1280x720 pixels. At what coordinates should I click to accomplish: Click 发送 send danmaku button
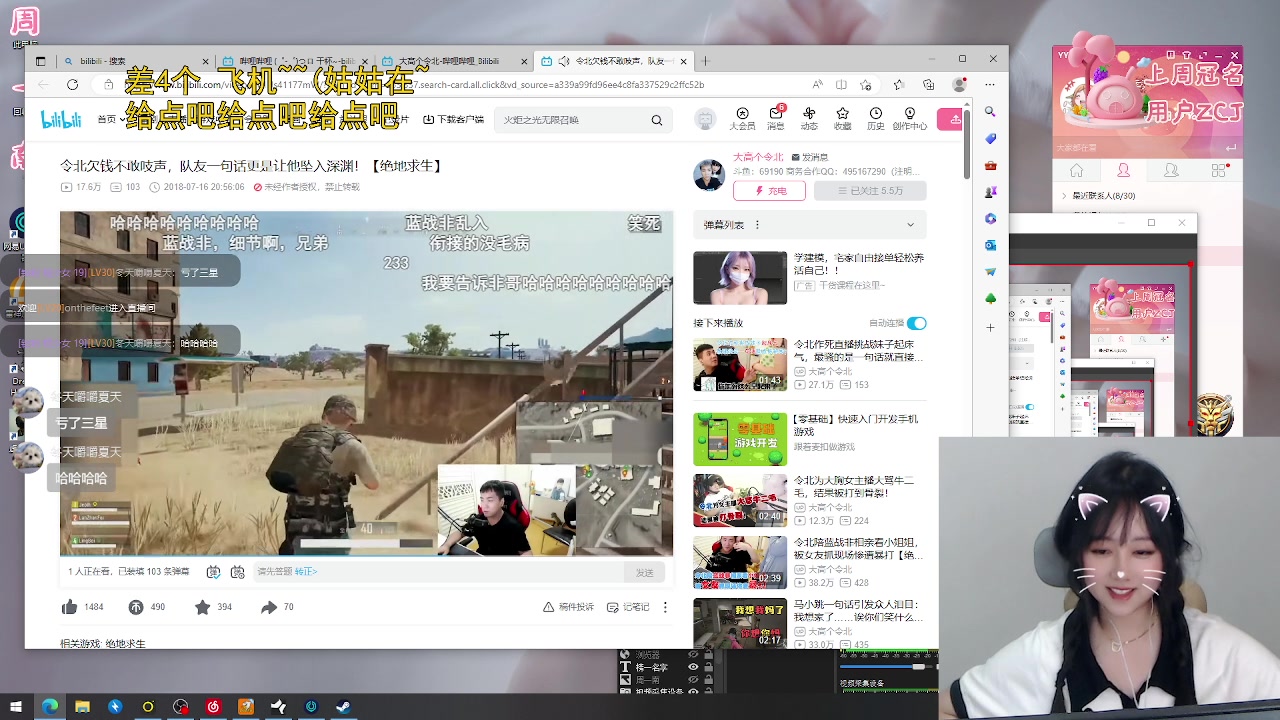(x=645, y=572)
